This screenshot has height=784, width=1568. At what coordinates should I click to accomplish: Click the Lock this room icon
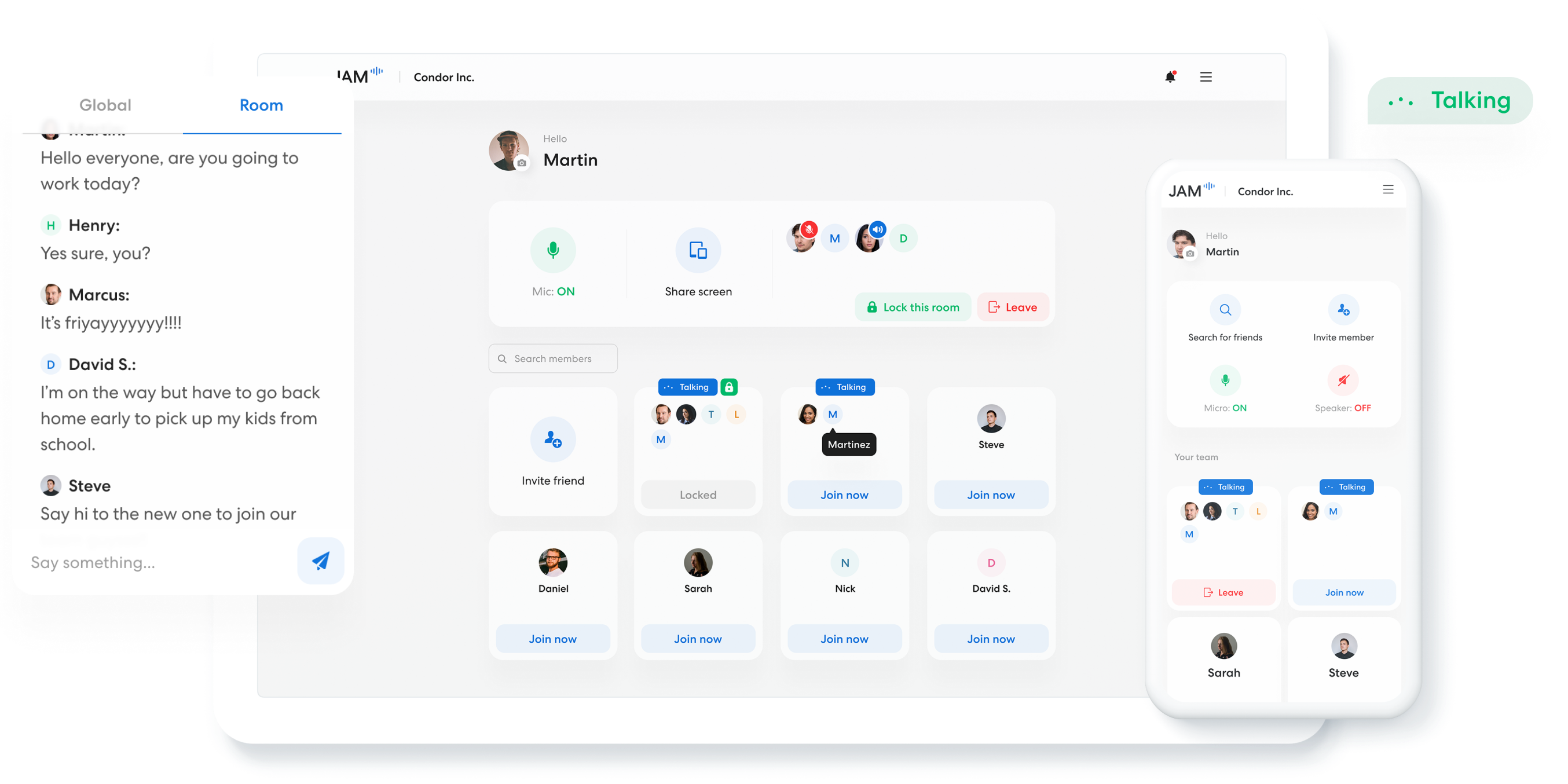pos(871,307)
